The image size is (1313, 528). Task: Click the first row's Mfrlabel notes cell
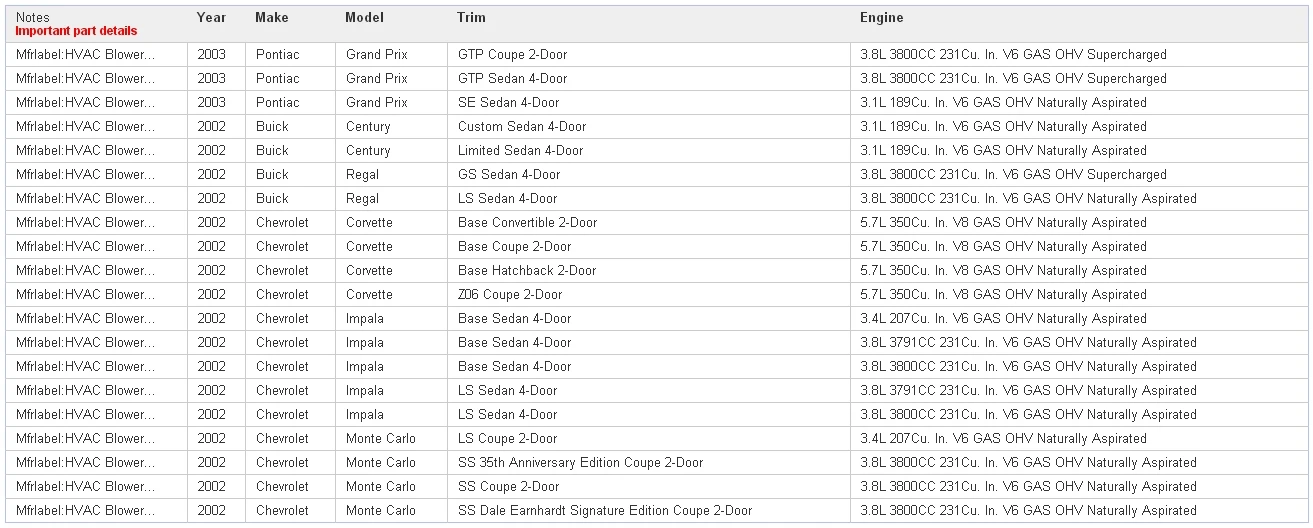click(x=85, y=55)
